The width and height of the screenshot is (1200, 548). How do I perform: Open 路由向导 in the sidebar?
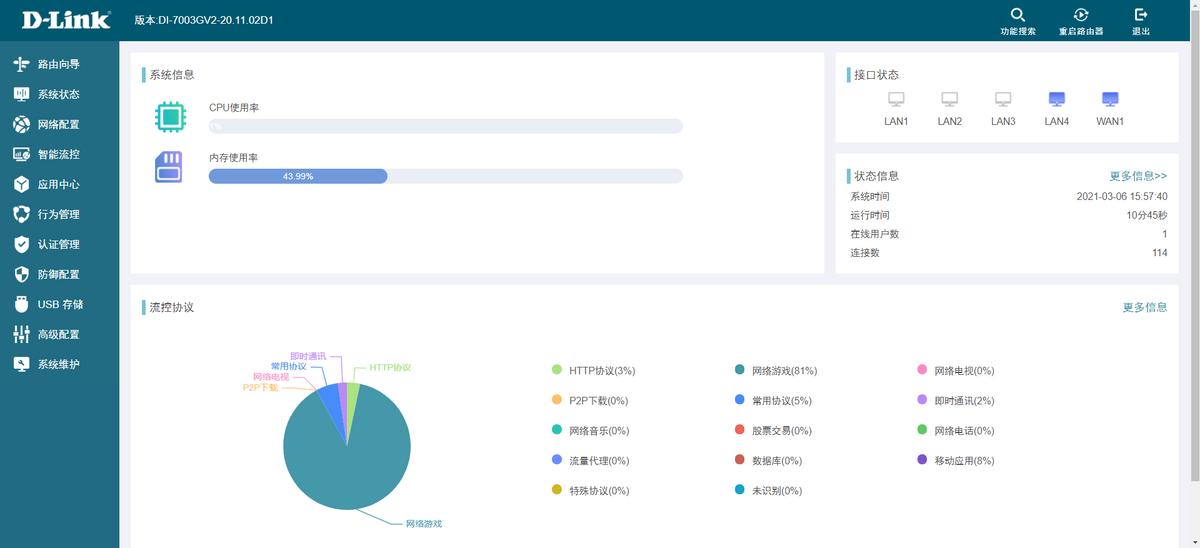coord(59,64)
